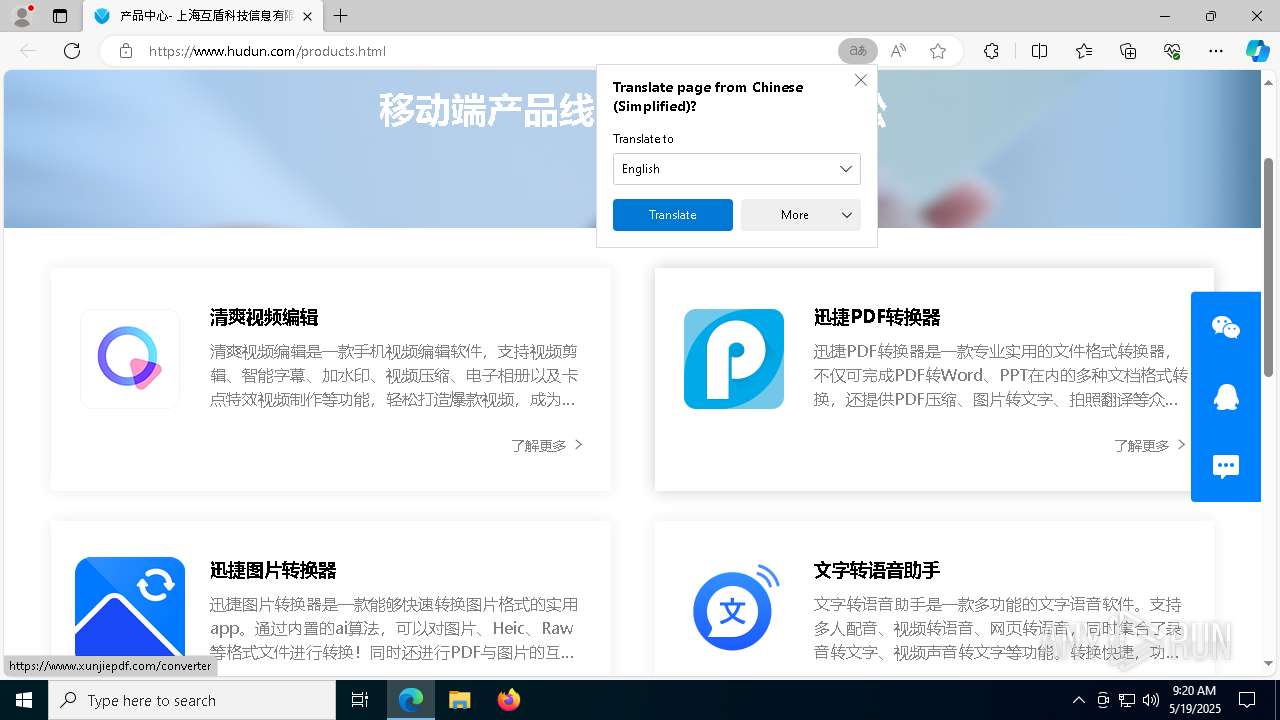The width and height of the screenshot is (1280, 720).
Task: Activate Read aloud icon
Action: pyautogui.click(x=898, y=51)
